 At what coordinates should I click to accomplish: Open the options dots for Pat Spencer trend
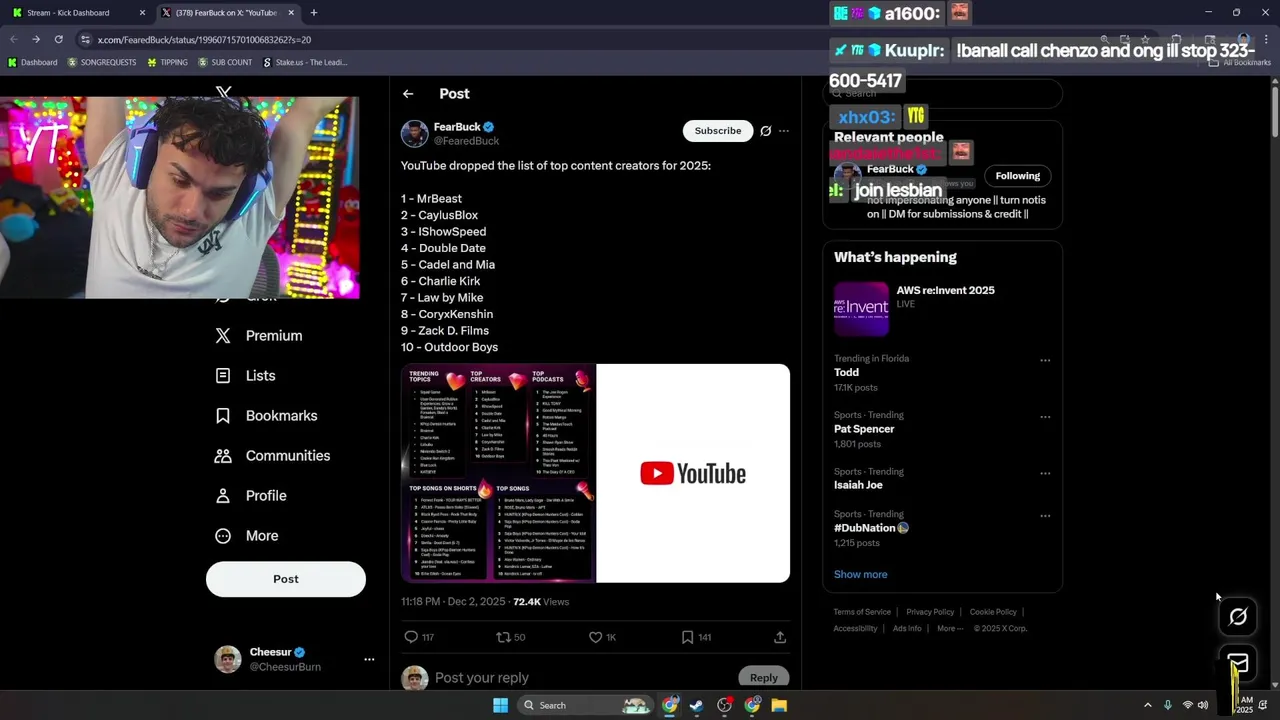coord(1045,417)
